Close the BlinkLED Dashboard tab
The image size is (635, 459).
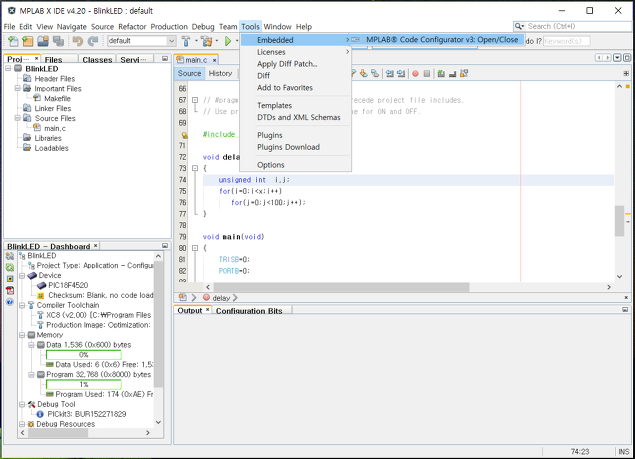pyautogui.click(x=96, y=246)
